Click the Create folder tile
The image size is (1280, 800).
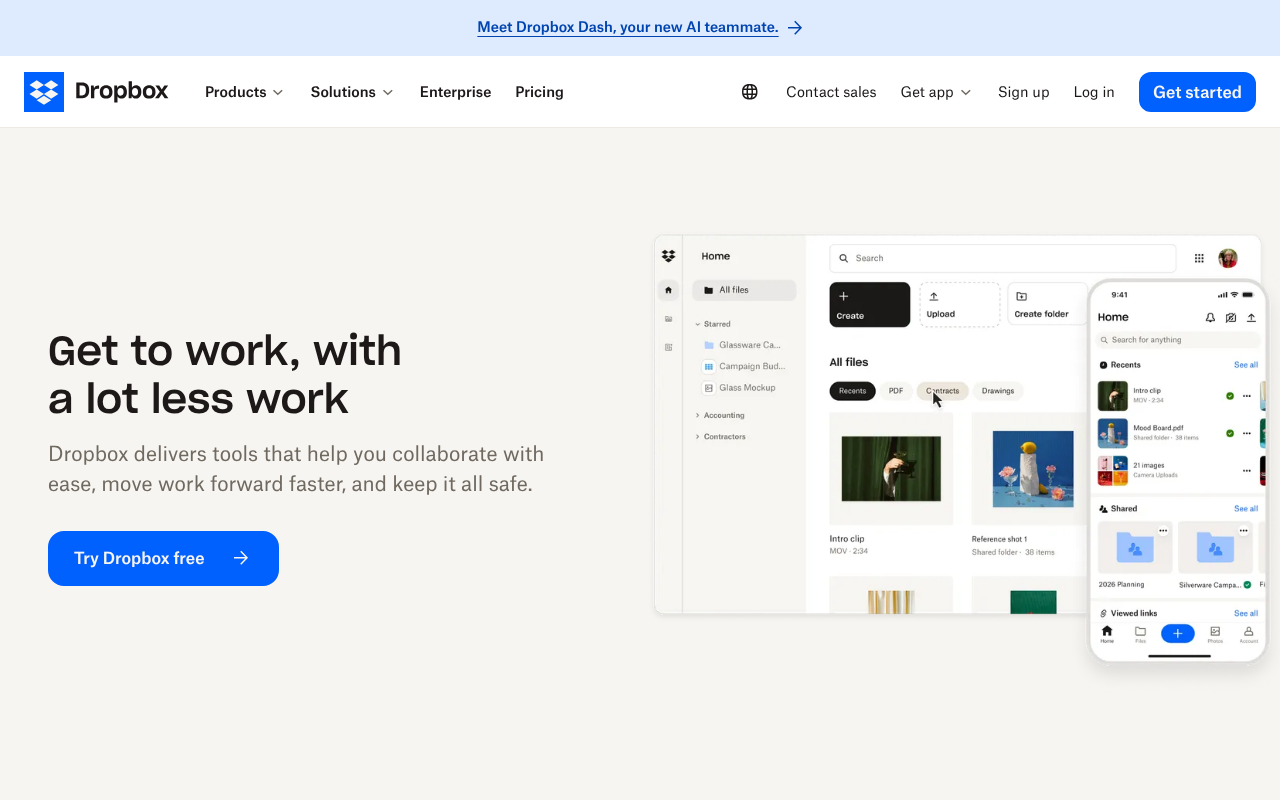coord(1047,304)
